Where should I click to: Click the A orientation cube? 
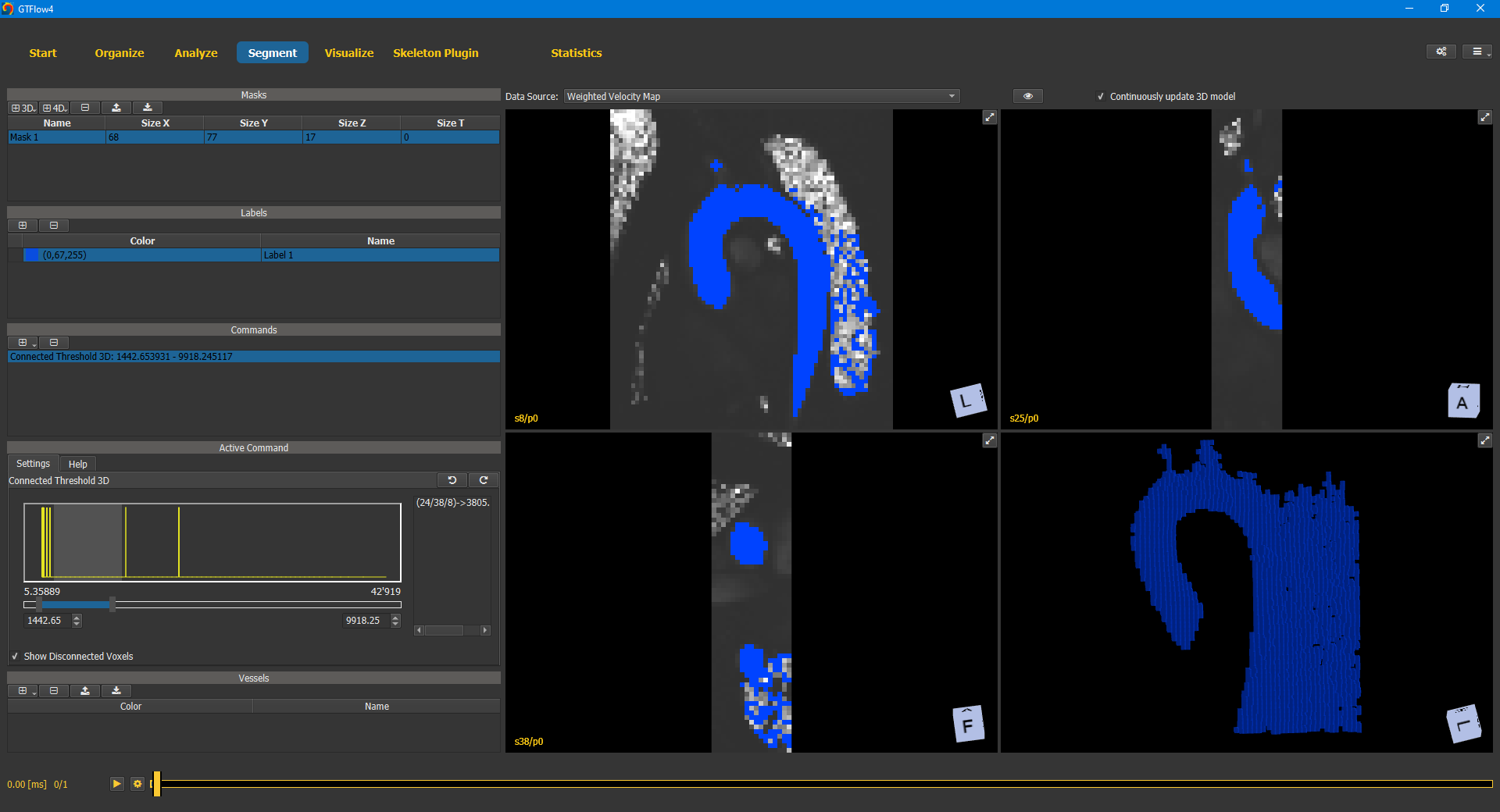click(1463, 401)
